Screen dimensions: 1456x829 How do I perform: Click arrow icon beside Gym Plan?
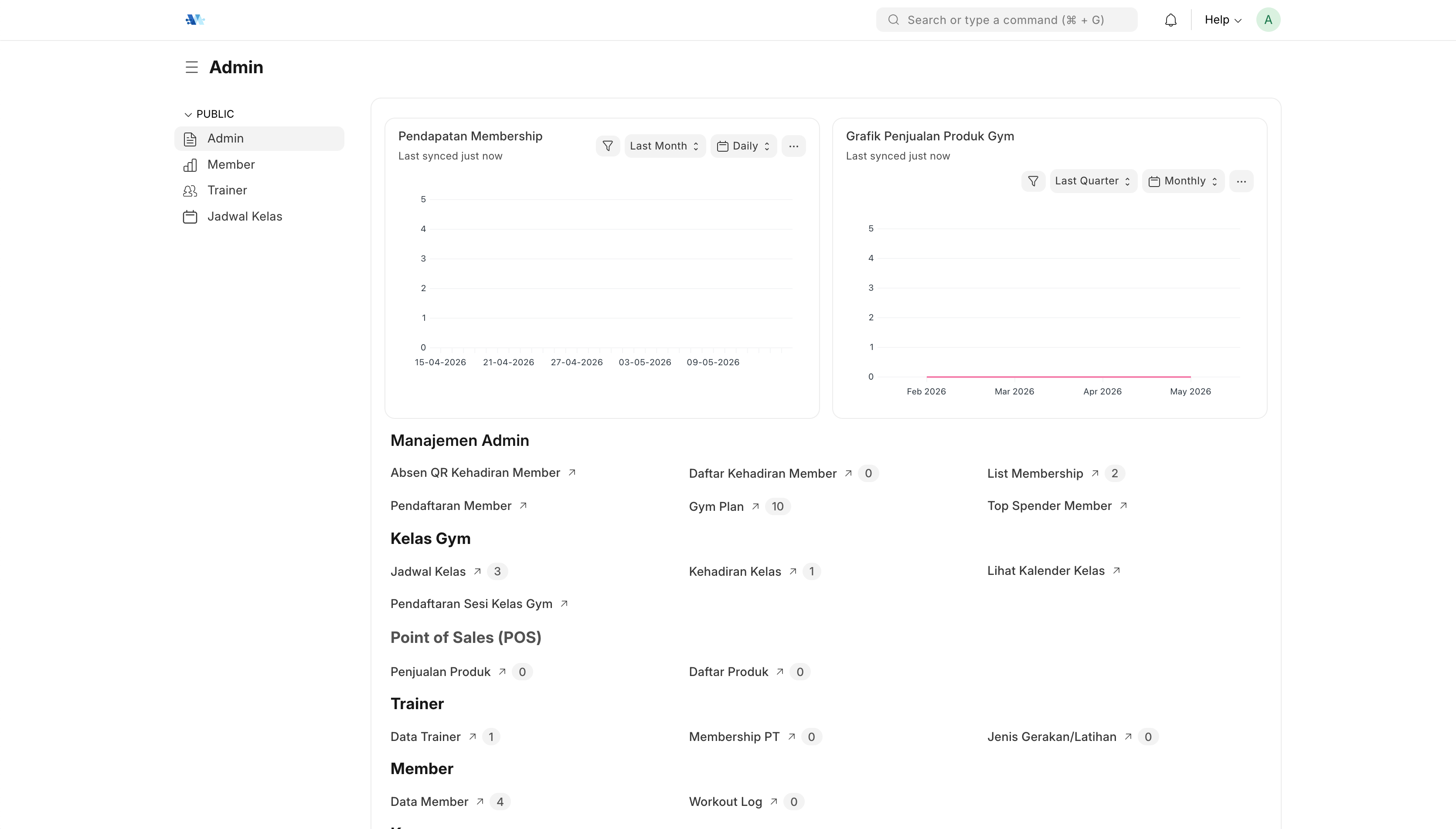pos(755,506)
